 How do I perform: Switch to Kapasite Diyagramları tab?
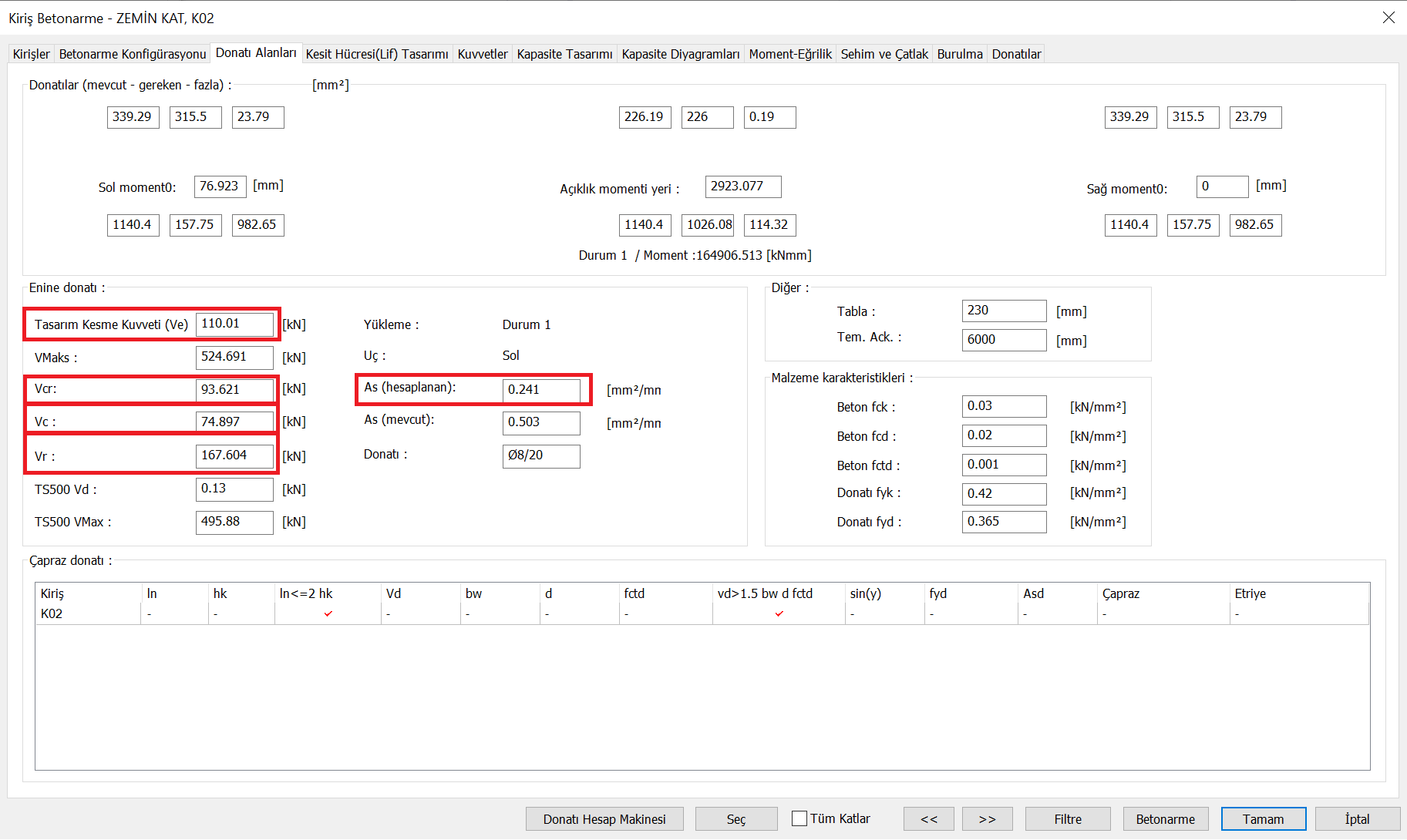680,54
